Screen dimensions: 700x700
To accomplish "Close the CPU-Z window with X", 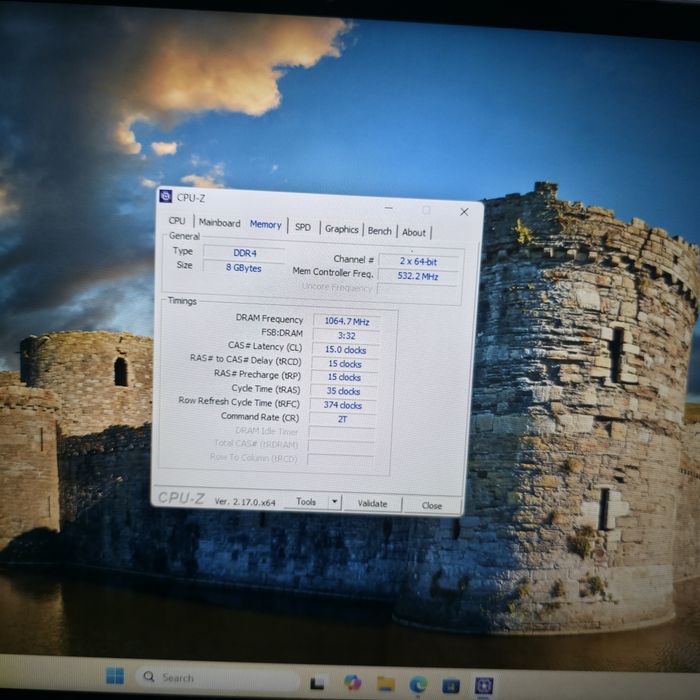I will tap(464, 212).
